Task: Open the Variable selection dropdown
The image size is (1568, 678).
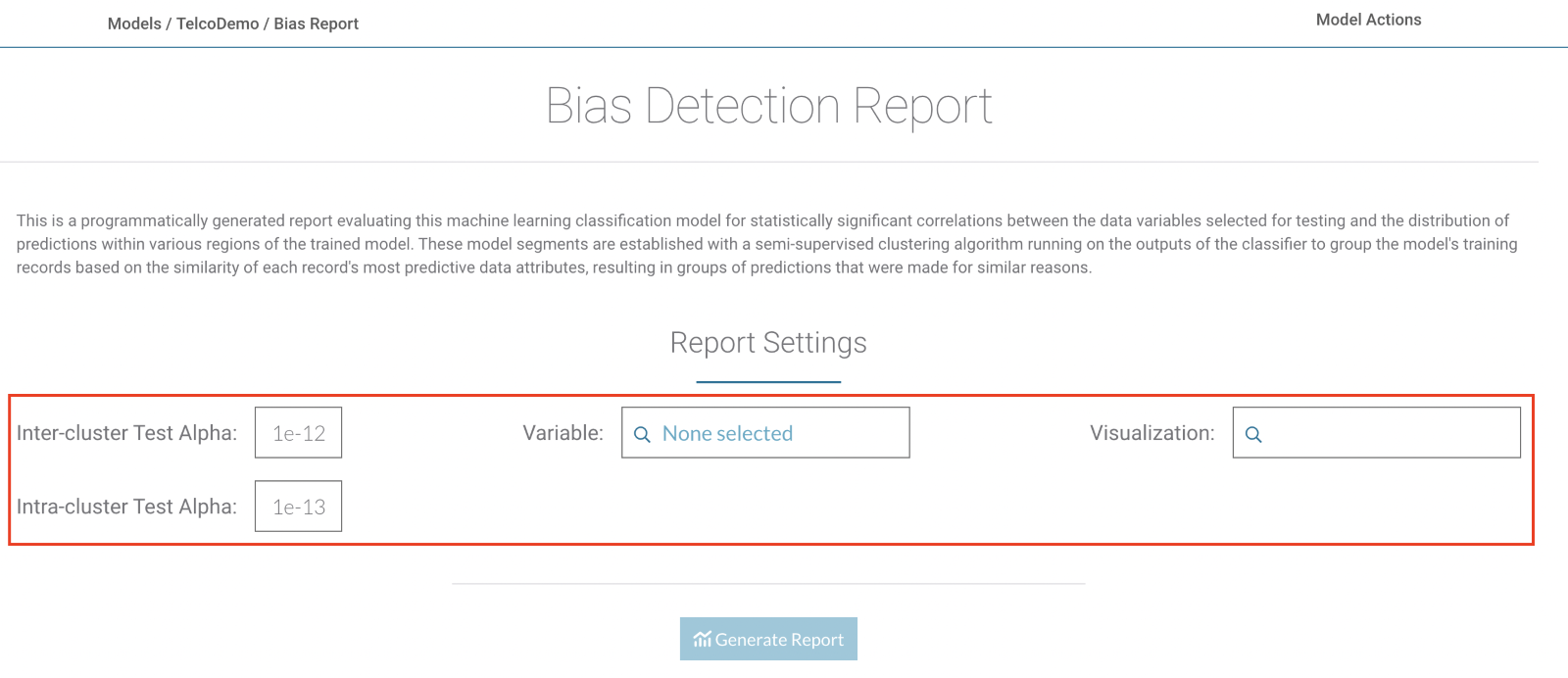Action: coord(765,433)
